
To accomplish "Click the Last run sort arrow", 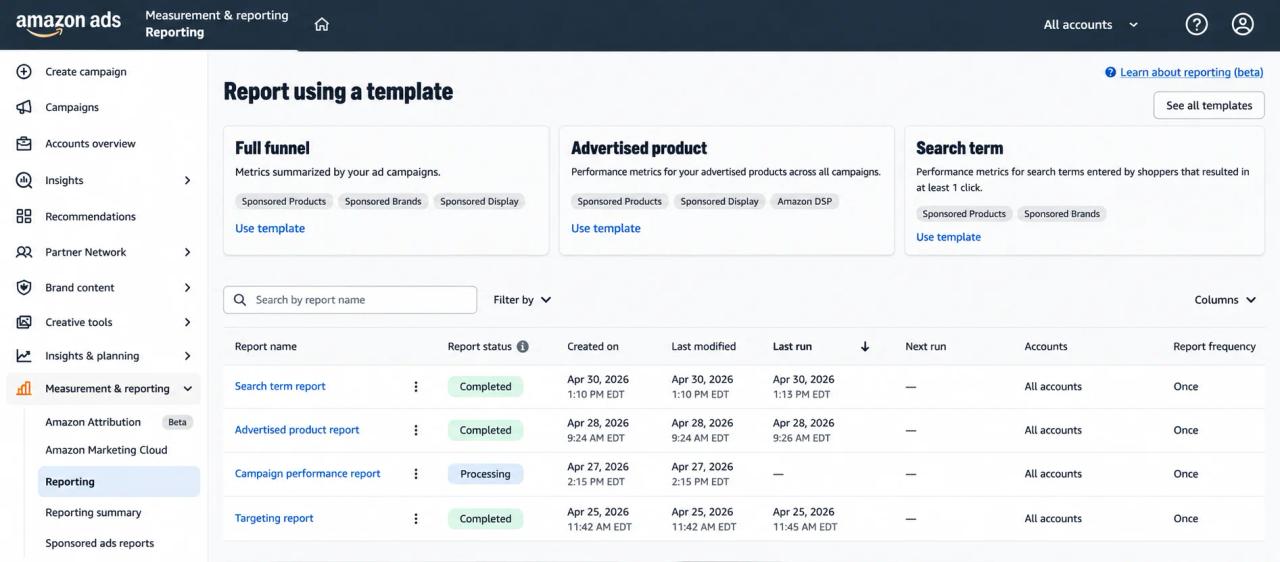I will tap(865, 347).
